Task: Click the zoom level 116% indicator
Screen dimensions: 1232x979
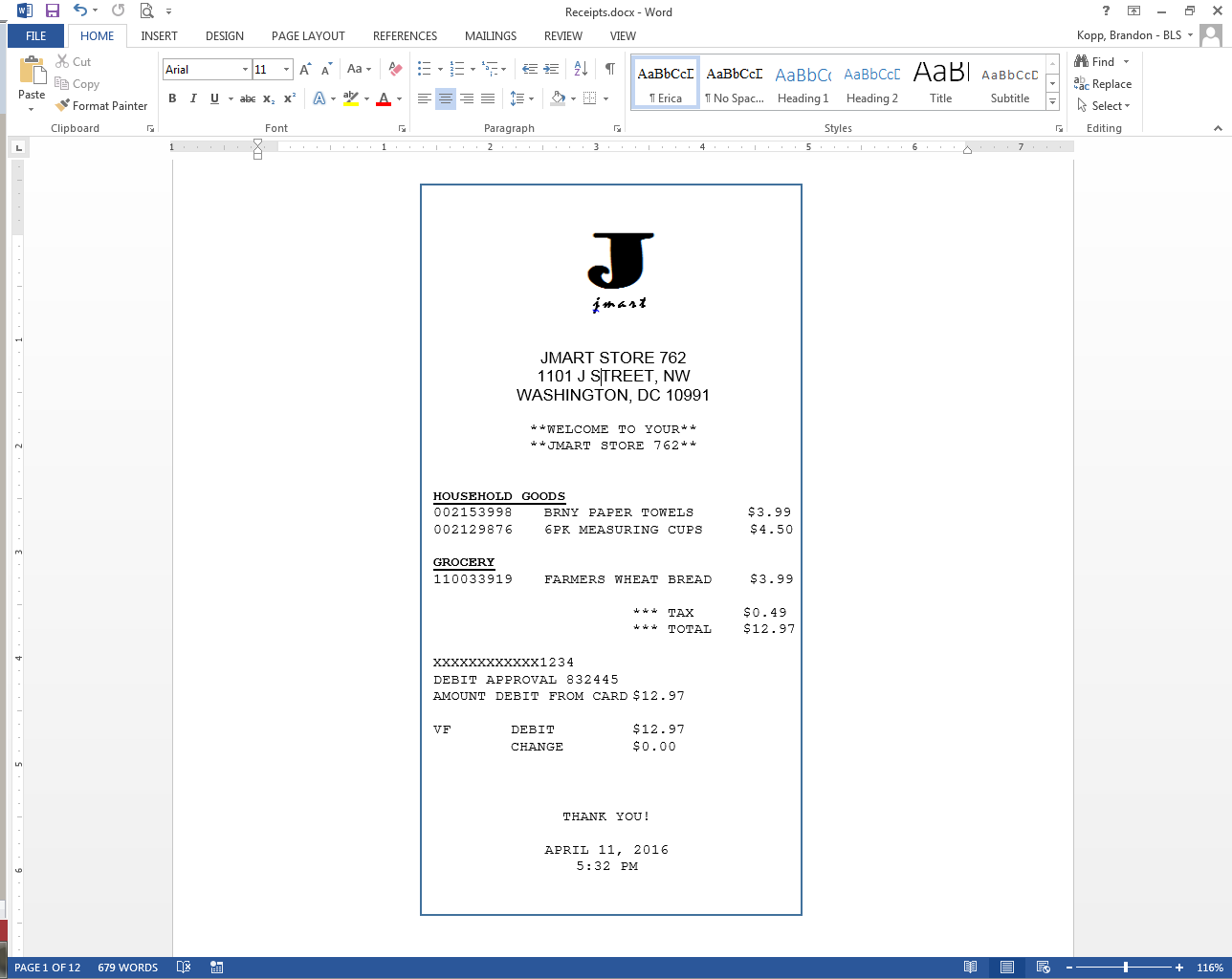Action: [x=1210, y=968]
